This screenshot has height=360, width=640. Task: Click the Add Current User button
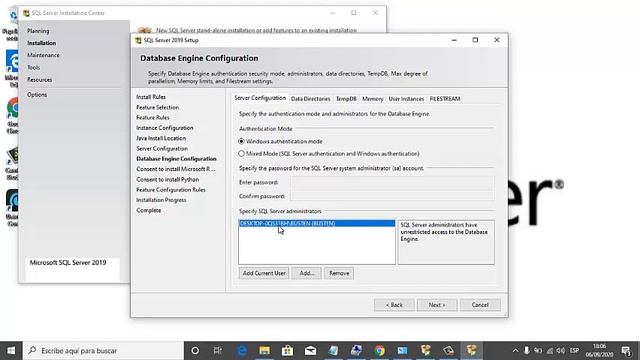(264, 273)
